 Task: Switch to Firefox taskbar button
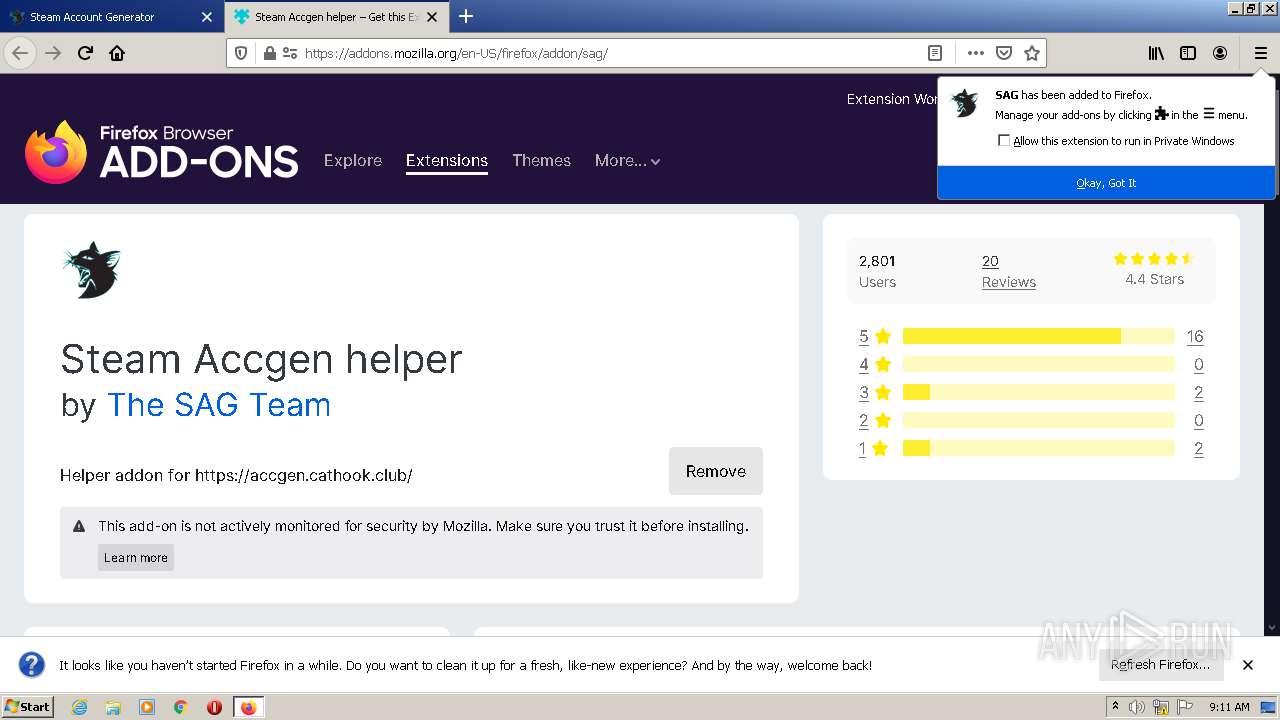[x=248, y=707]
